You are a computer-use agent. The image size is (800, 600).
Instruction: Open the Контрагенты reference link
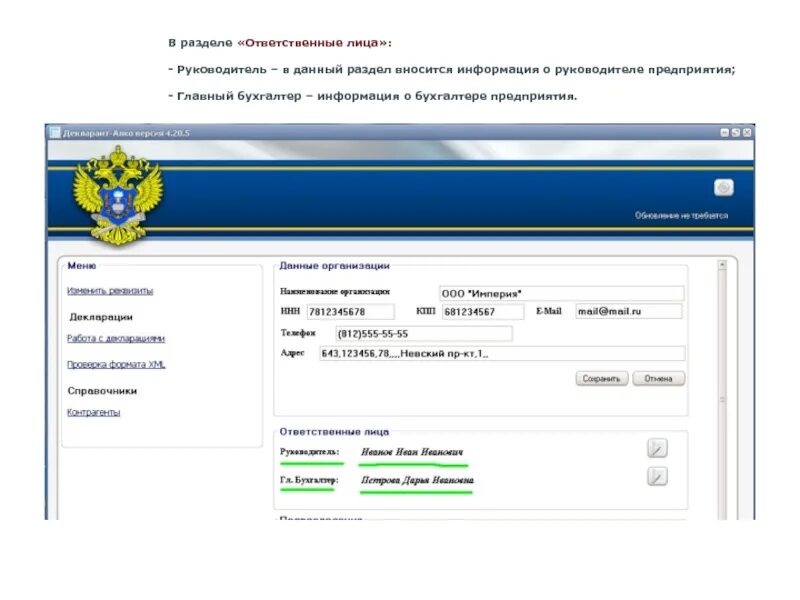[93, 412]
